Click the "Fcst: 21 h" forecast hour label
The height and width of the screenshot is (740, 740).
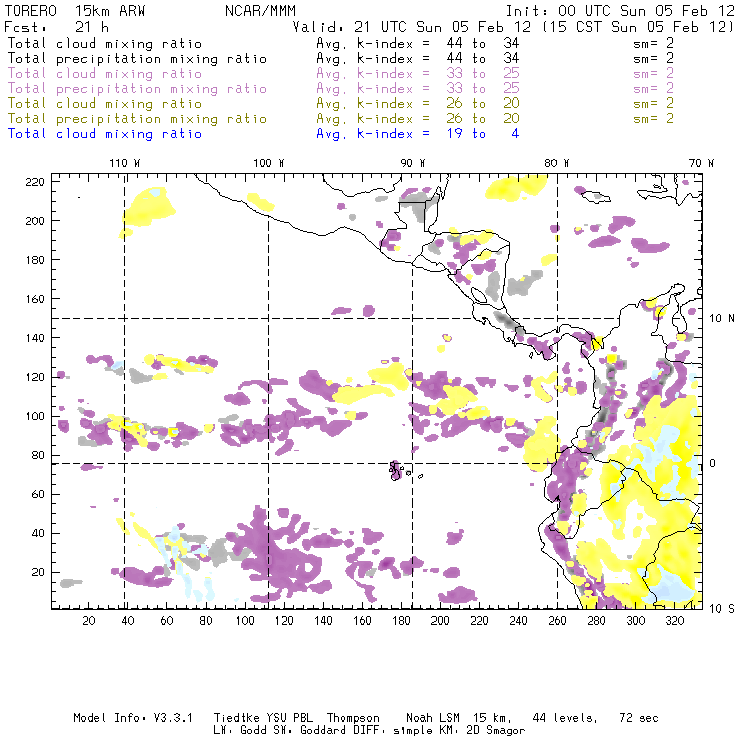point(57,27)
